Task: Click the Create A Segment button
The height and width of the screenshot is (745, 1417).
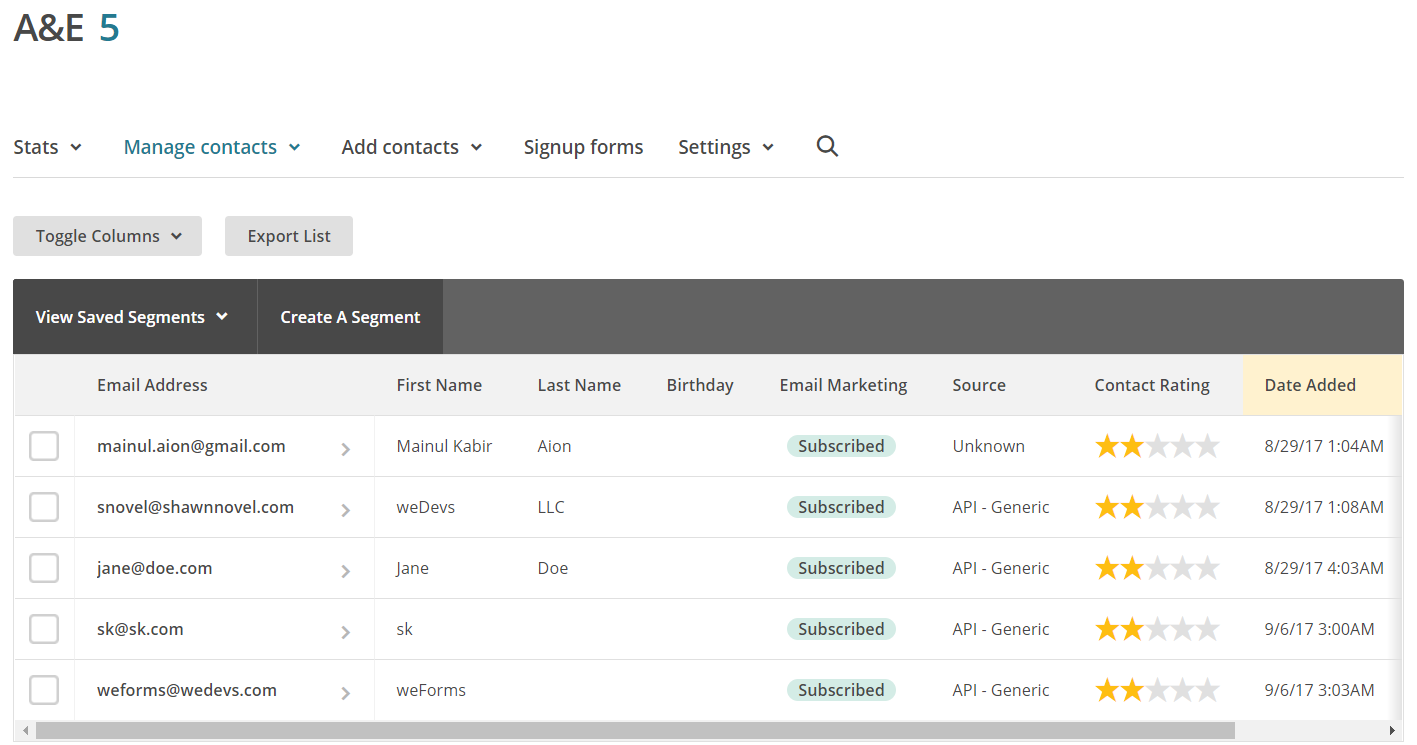Action: pos(350,316)
